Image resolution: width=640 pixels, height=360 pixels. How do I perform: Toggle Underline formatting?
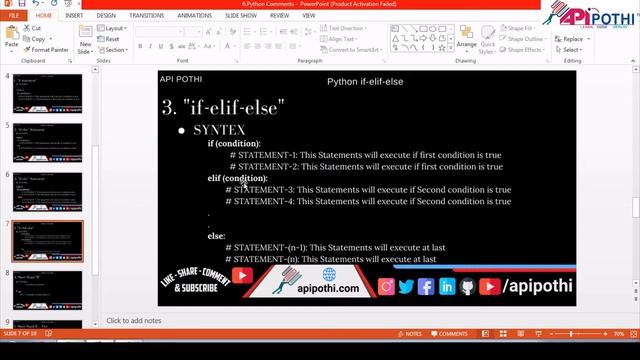[161, 47]
